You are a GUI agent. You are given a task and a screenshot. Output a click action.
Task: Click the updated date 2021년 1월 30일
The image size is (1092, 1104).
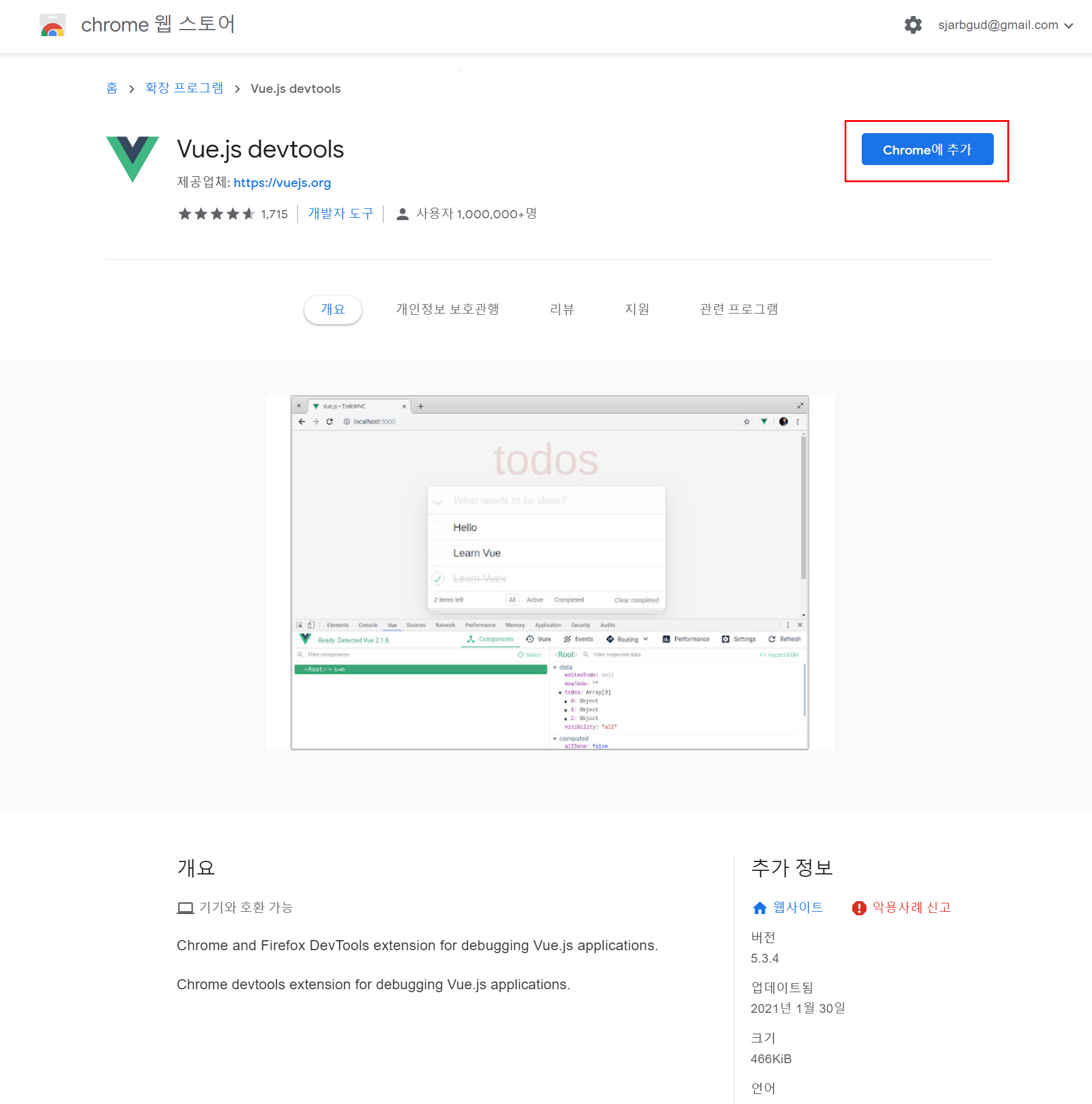798,1008
